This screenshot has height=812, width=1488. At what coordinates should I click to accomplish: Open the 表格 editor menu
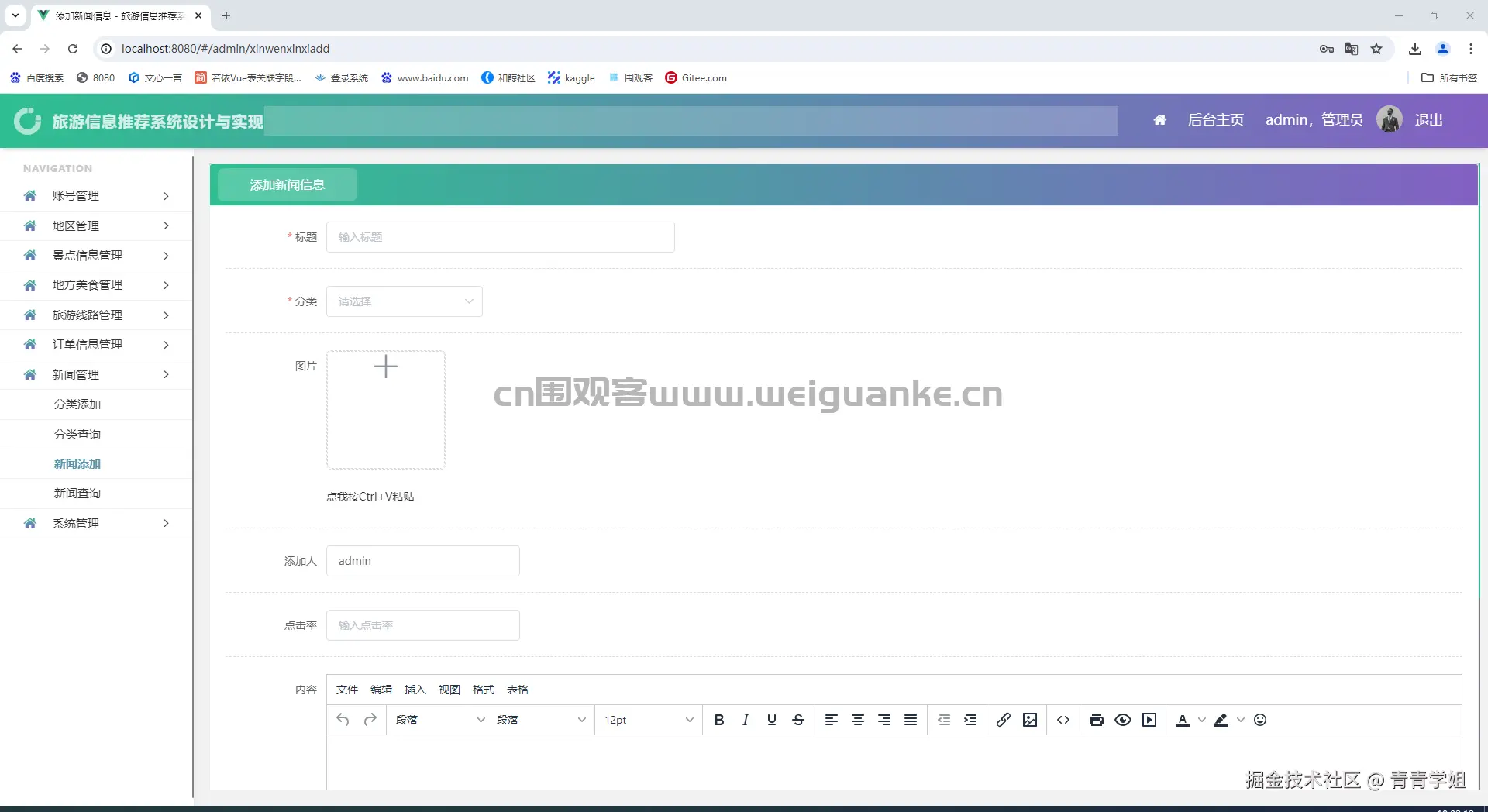click(x=518, y=690)
